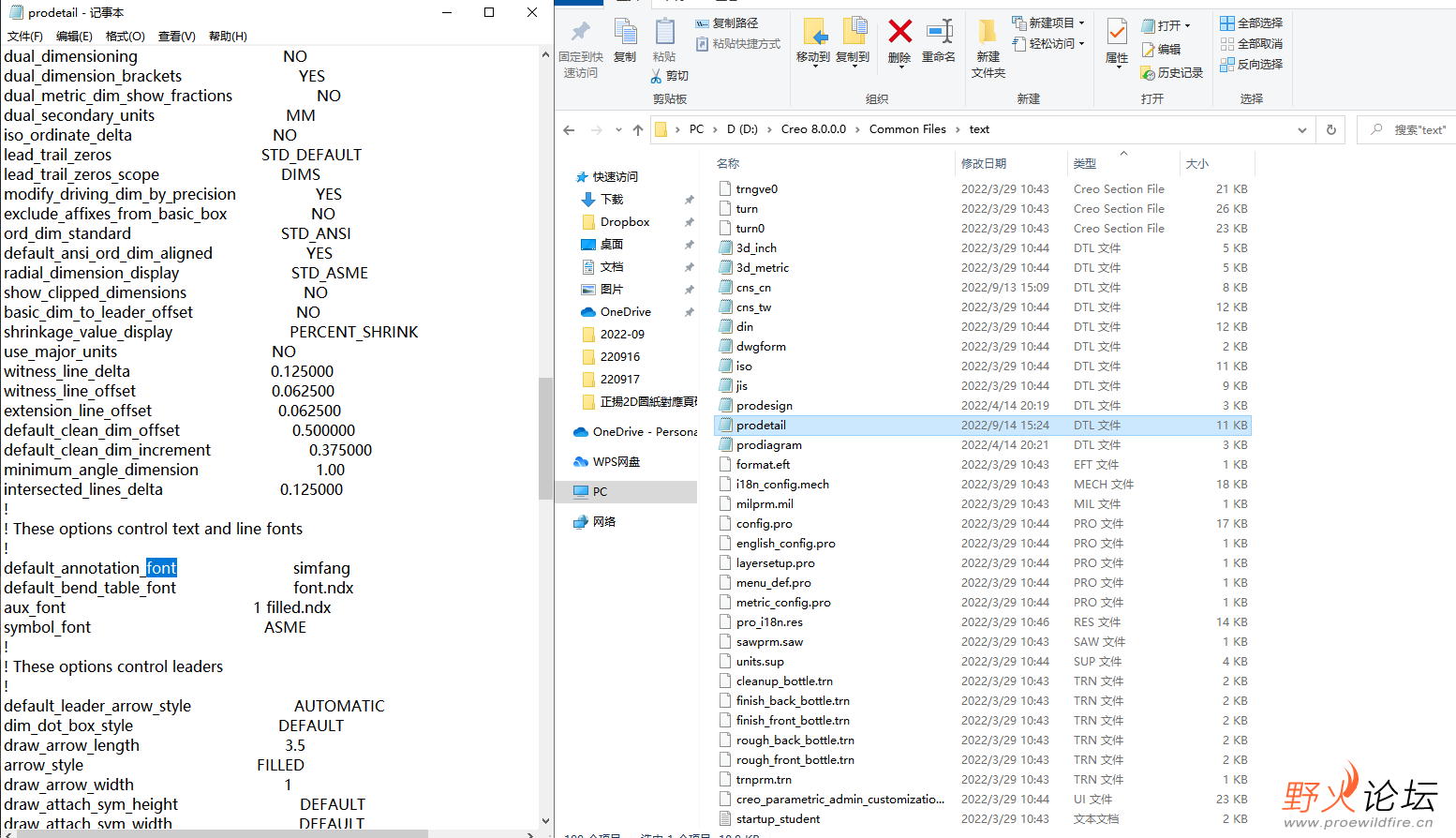Sort files by the Date modified column header
The image size is (1456, 838).
click(x=984, y=163)
